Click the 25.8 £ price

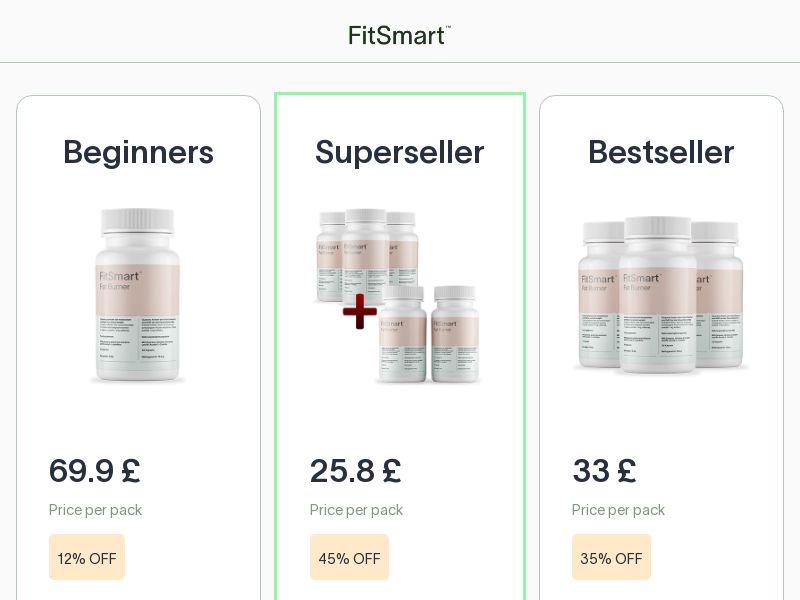click(355, 470)
